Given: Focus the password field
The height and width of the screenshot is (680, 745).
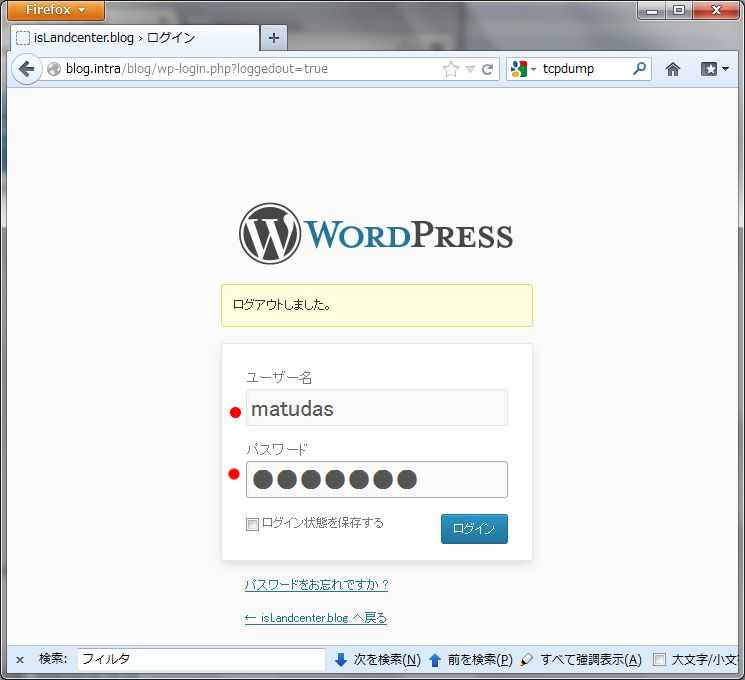Looking at the screenshot, I should tap(377, 479).
